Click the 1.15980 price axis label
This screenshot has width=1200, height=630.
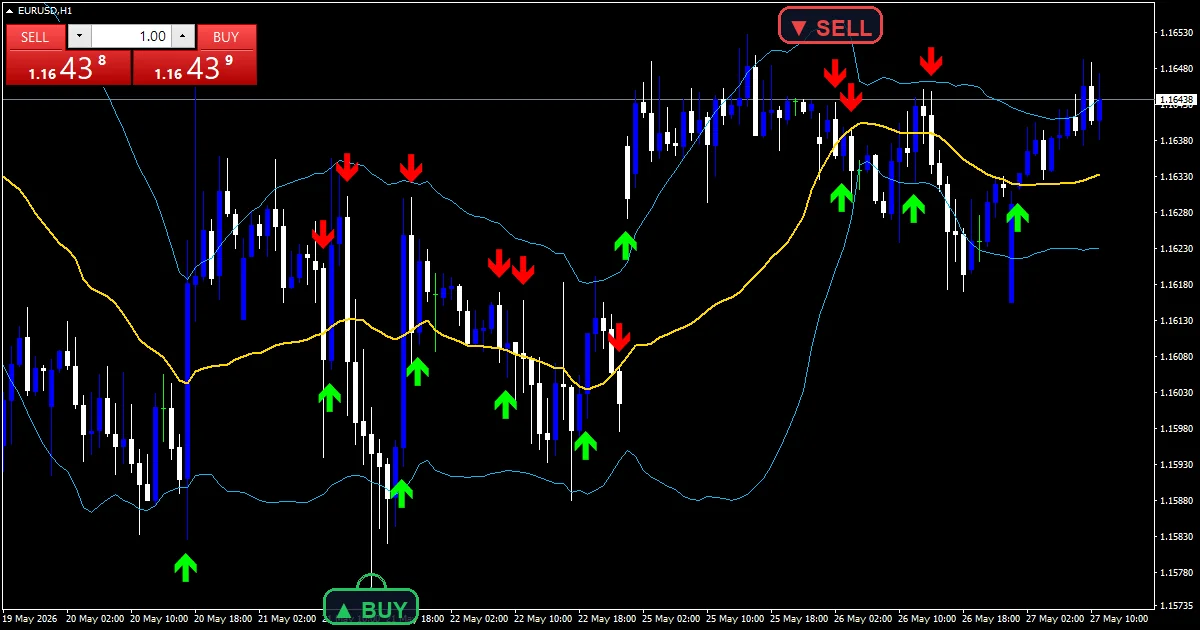coord(1176,429)
